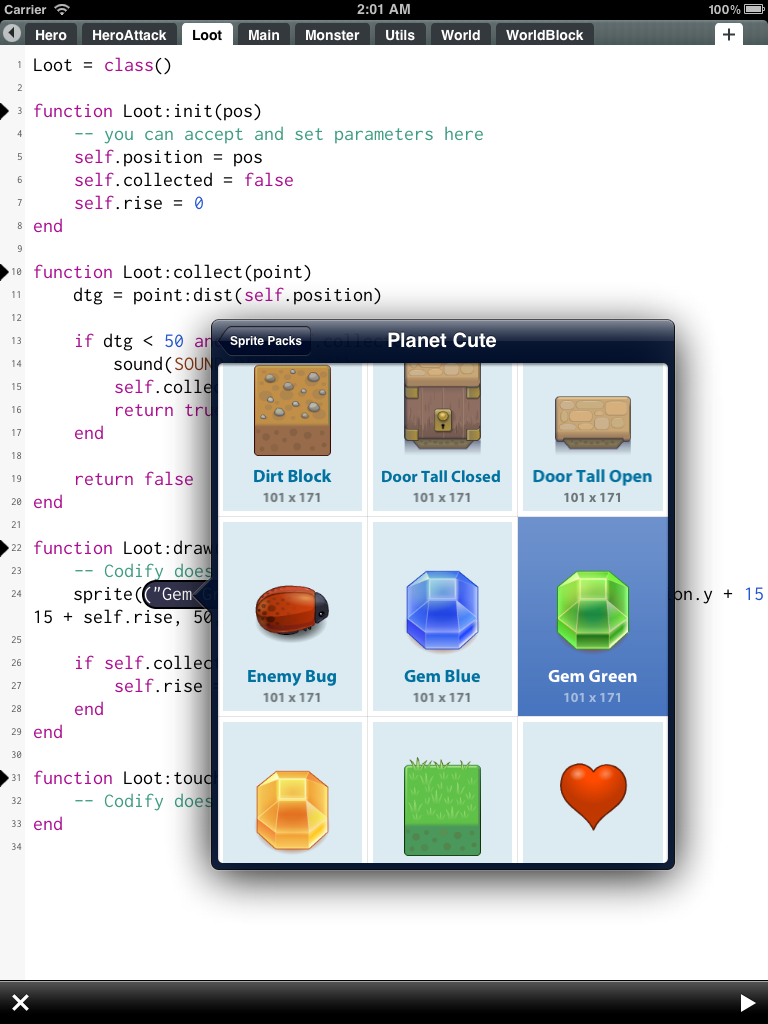Pick the highlighted Gem Green sprite

point(592,616)
